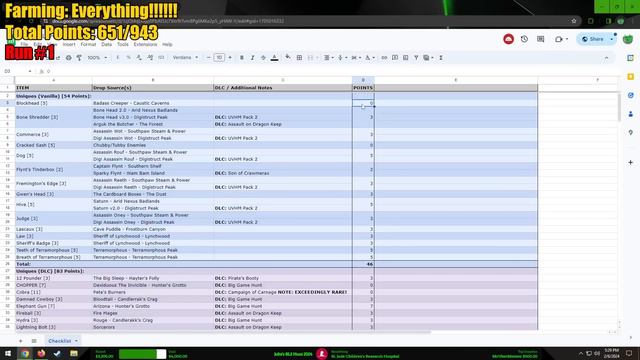This screenshot has width=640, height=360.
Task: Click the paint format roller icon
Action: click(79, 58)
